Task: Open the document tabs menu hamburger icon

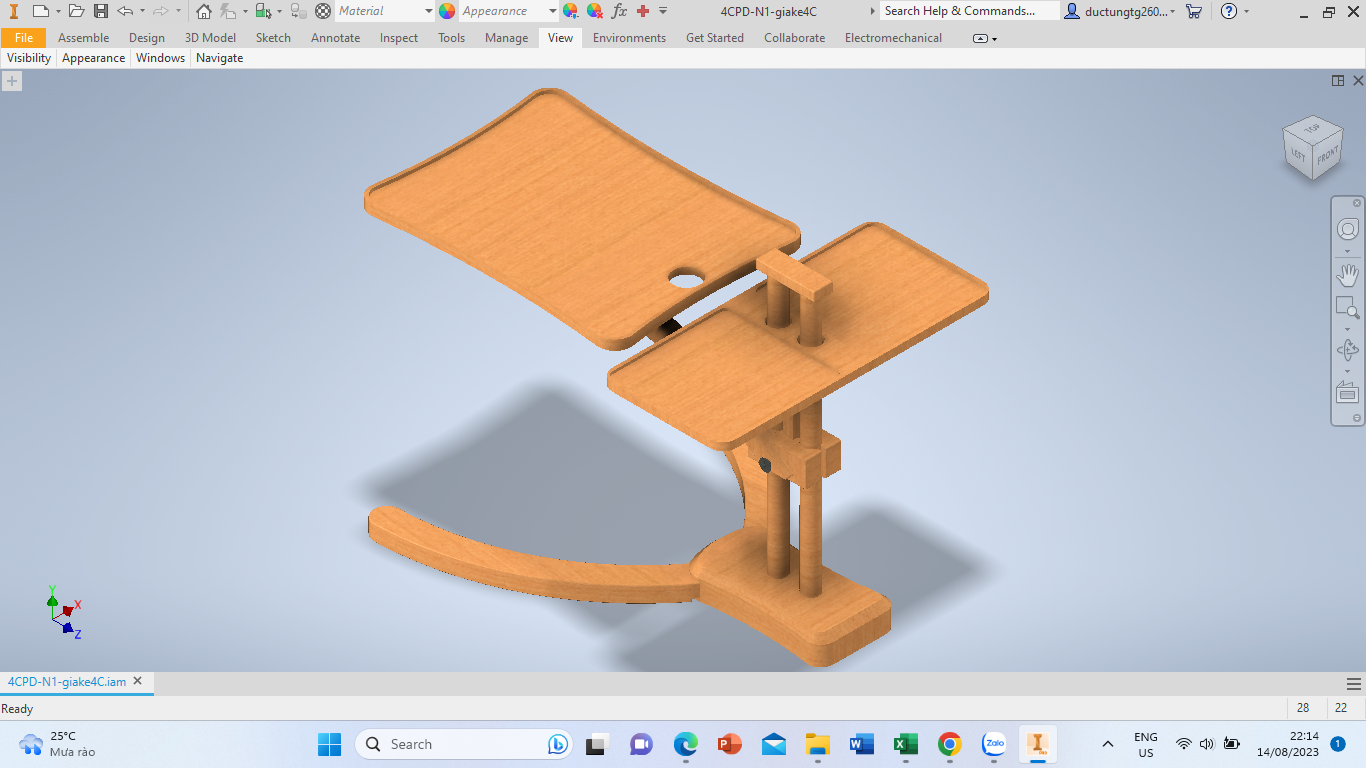Action: tap(1353, 684)
